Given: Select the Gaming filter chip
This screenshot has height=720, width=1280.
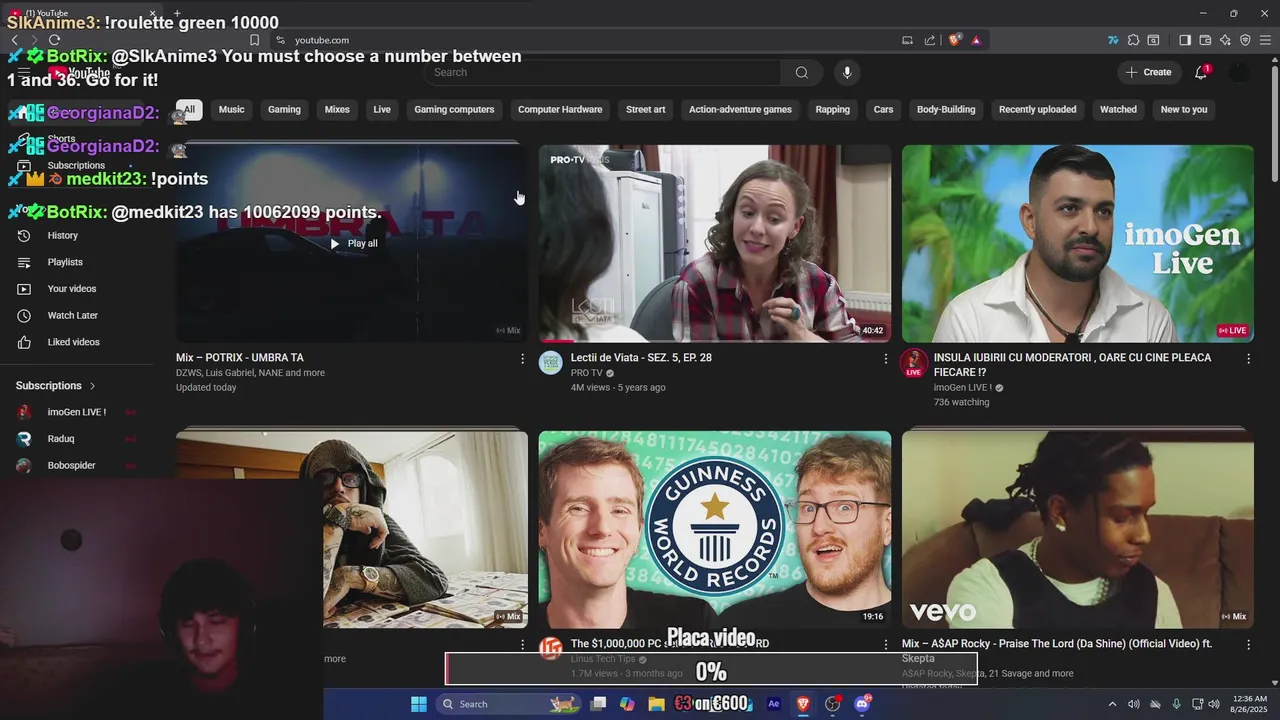Looking at the screenshot, I should [284, 110].
